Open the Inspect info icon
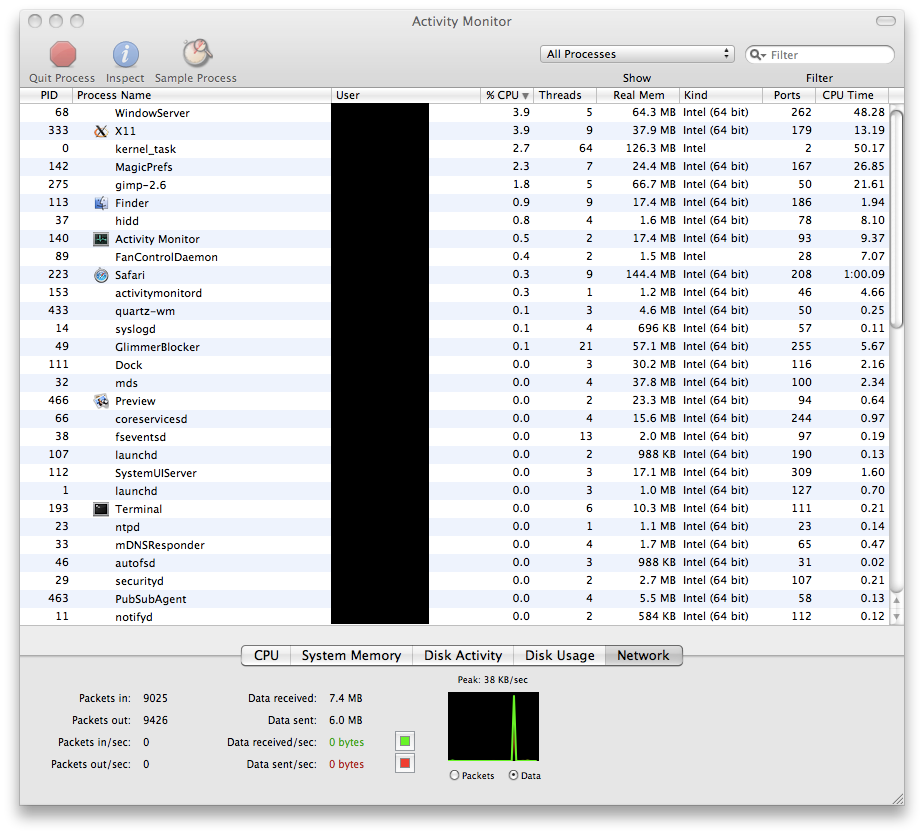 click(126, 54)
